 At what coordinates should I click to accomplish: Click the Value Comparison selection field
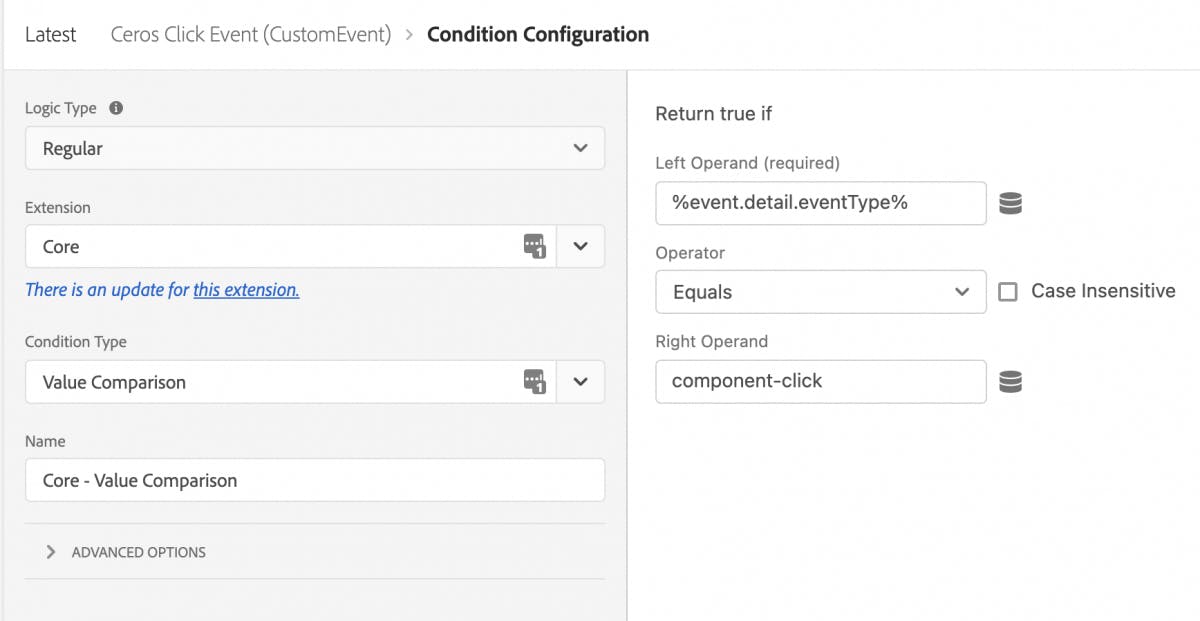(270, 381)
